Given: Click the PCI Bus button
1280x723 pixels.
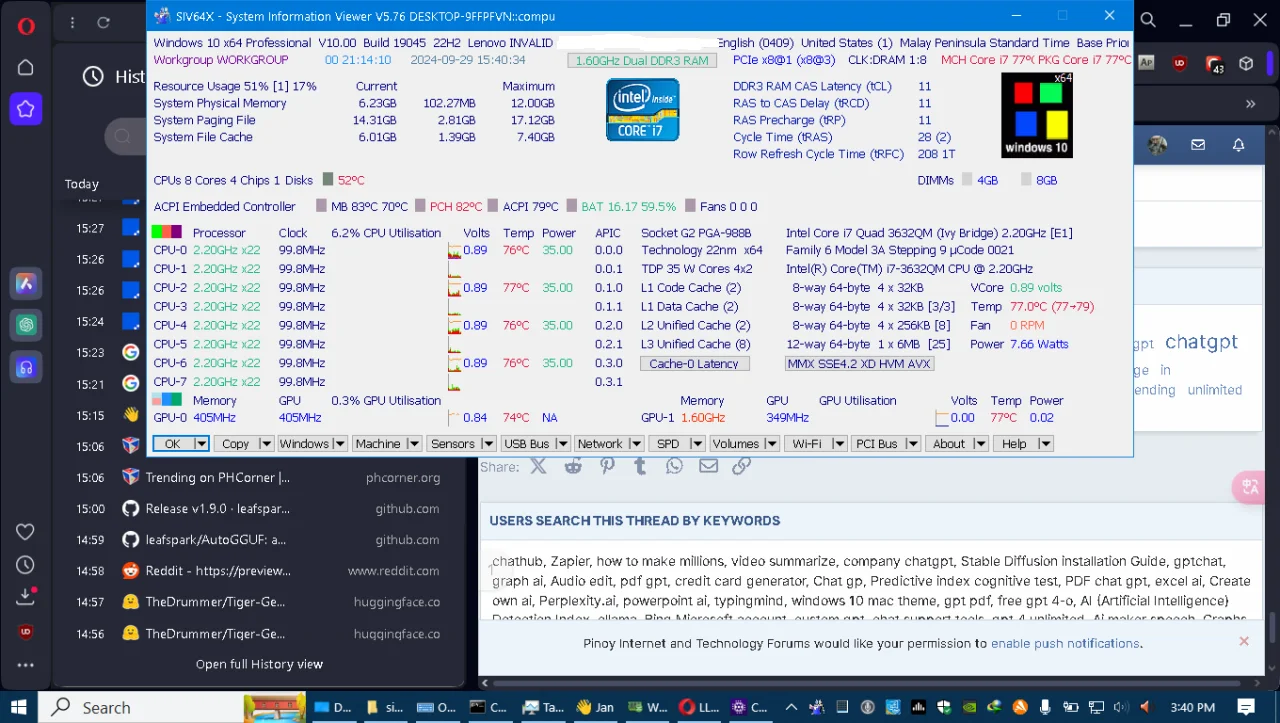Looking at the screenshot, I should coord(876,444).
